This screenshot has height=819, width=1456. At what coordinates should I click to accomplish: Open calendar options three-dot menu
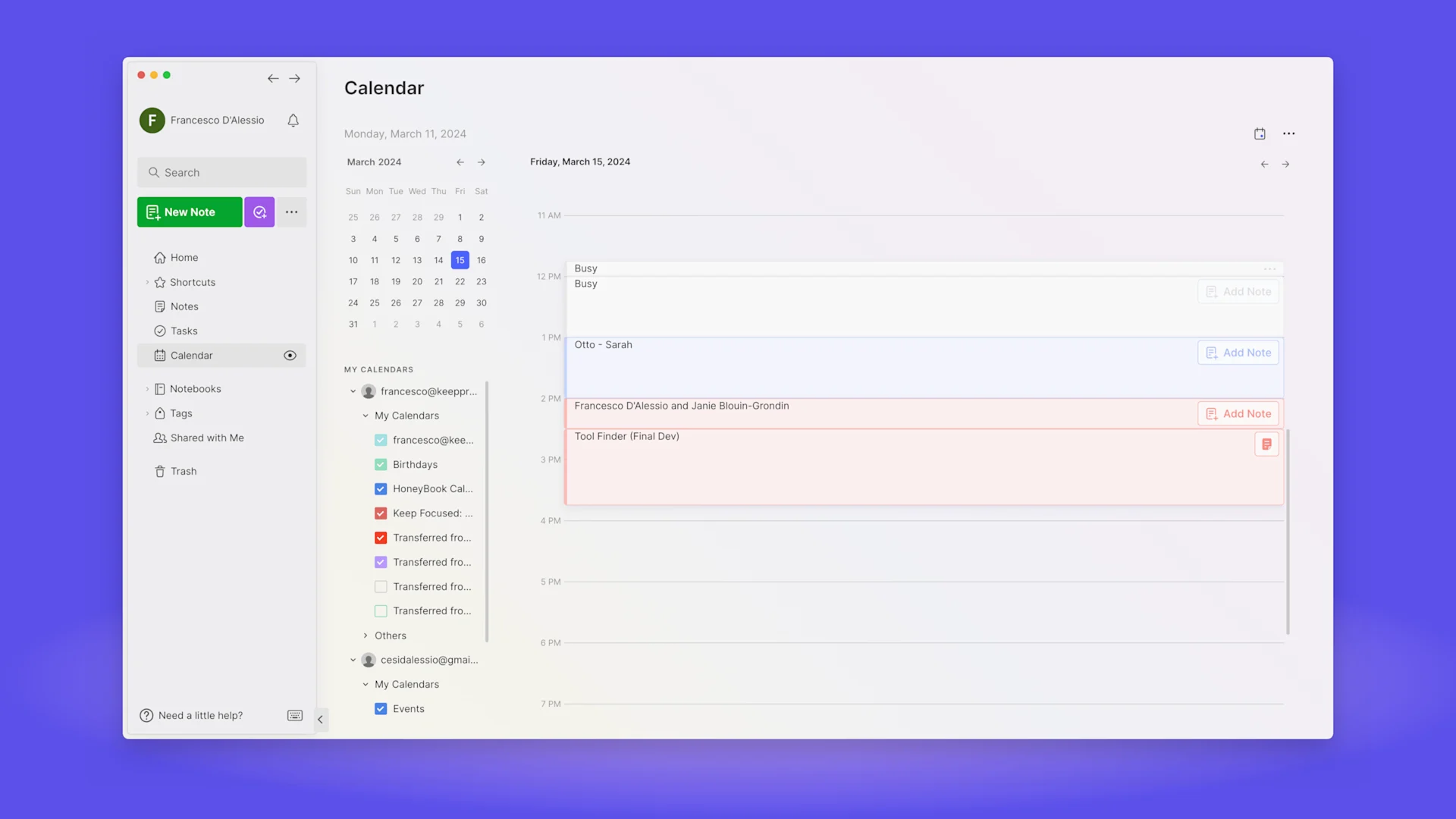click(1288, 133)
